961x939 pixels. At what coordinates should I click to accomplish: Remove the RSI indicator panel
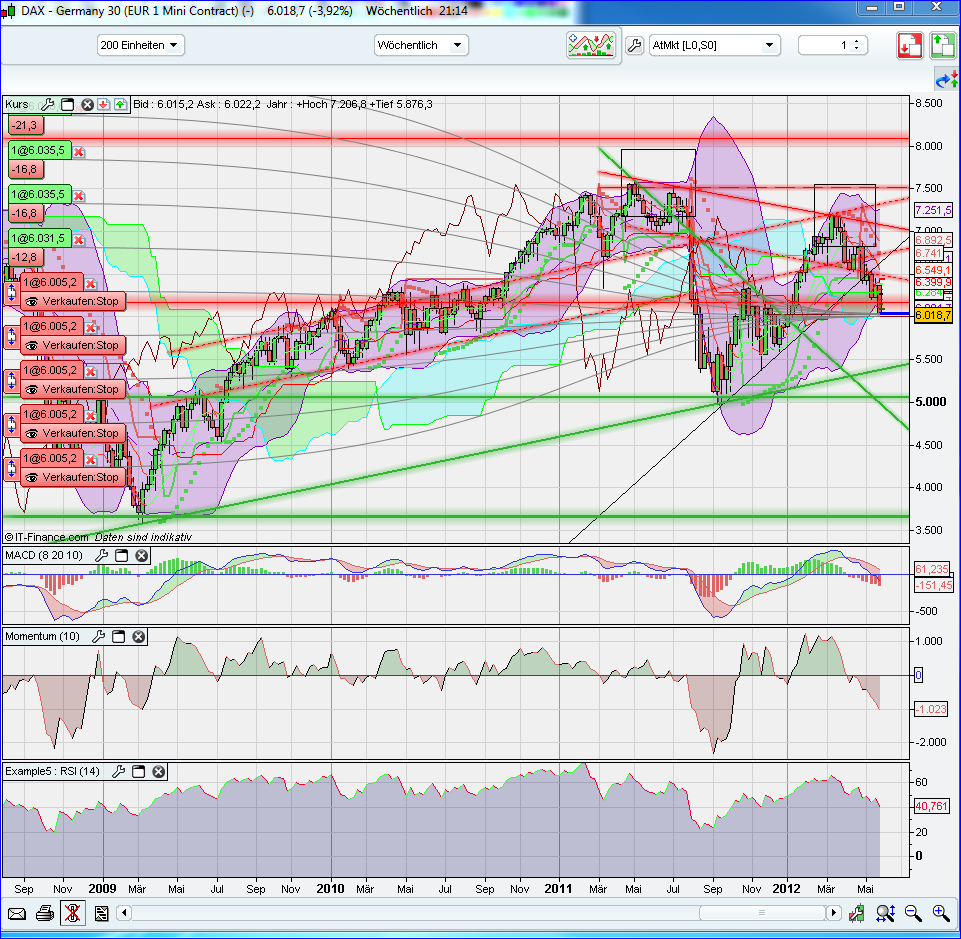point(158,771)
